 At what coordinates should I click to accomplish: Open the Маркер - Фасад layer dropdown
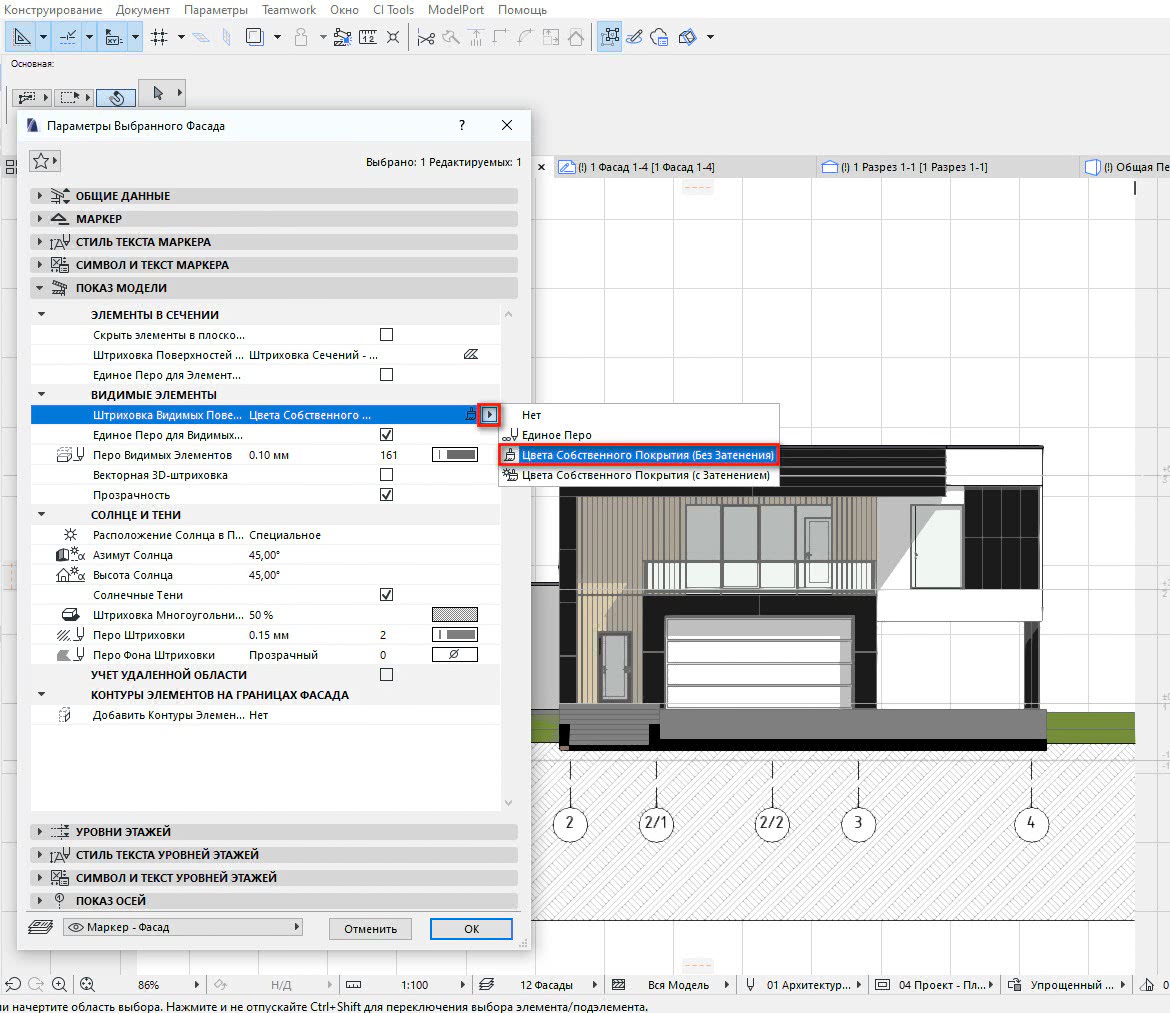point(182,928)
